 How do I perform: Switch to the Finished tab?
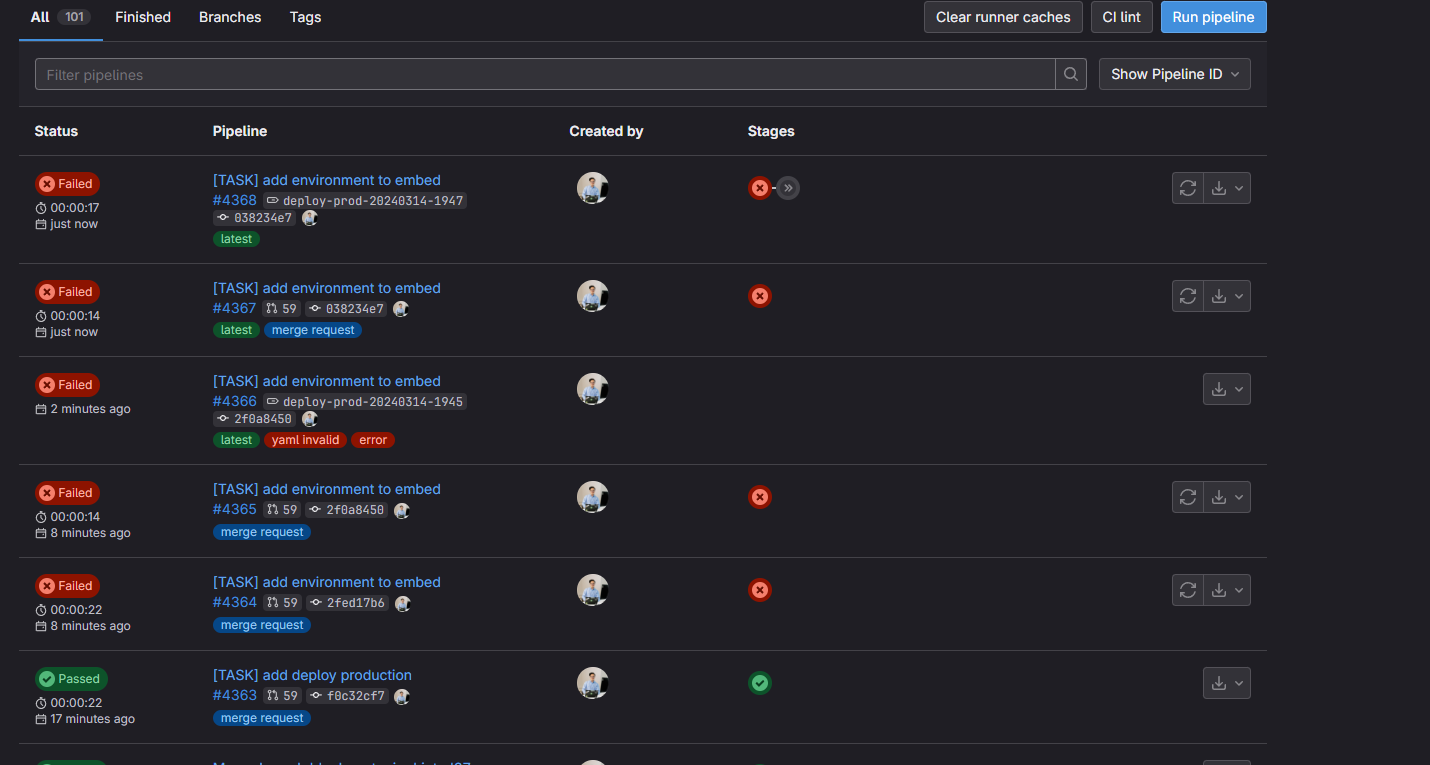143,17
